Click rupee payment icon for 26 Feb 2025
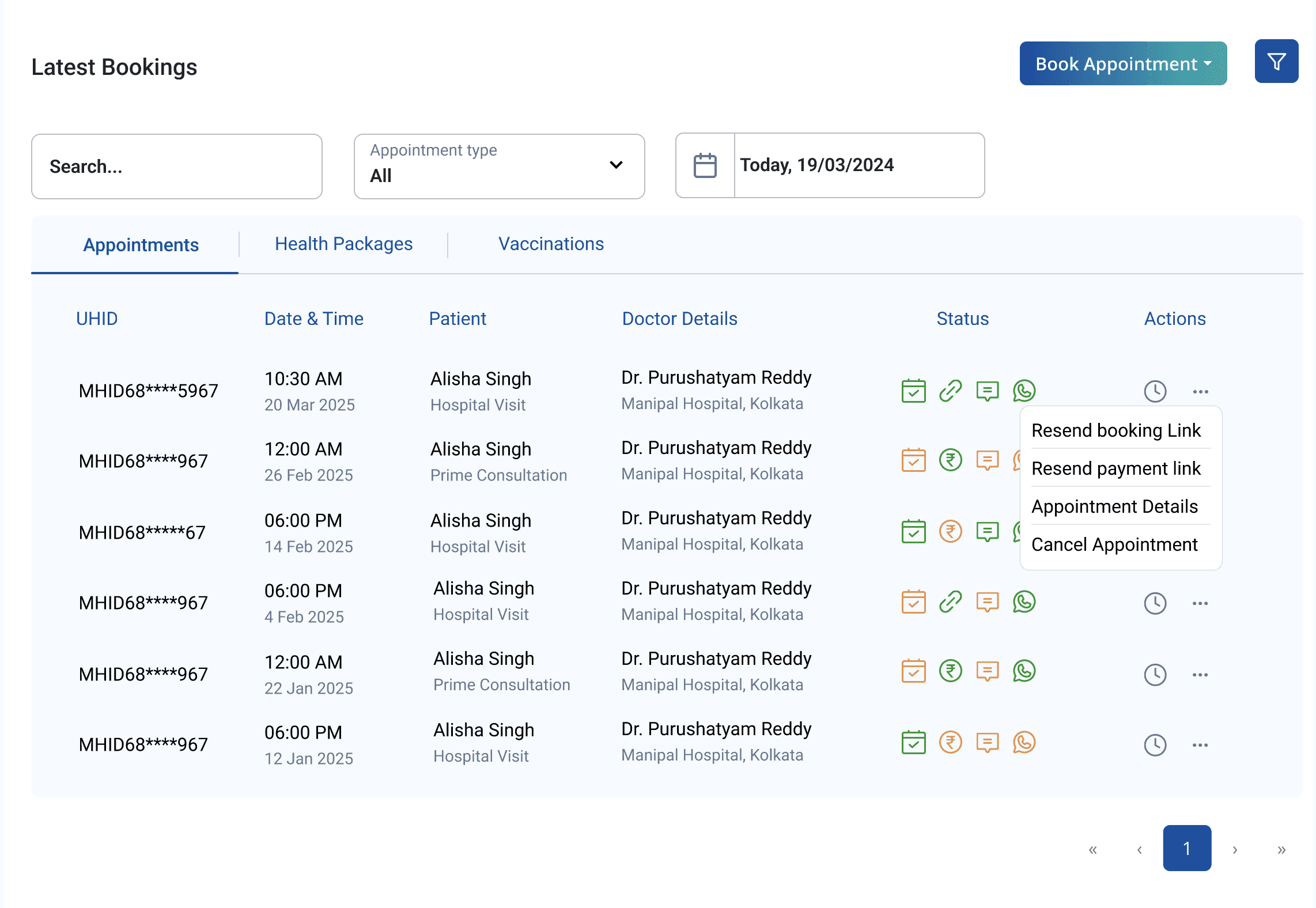 point(950,460)
